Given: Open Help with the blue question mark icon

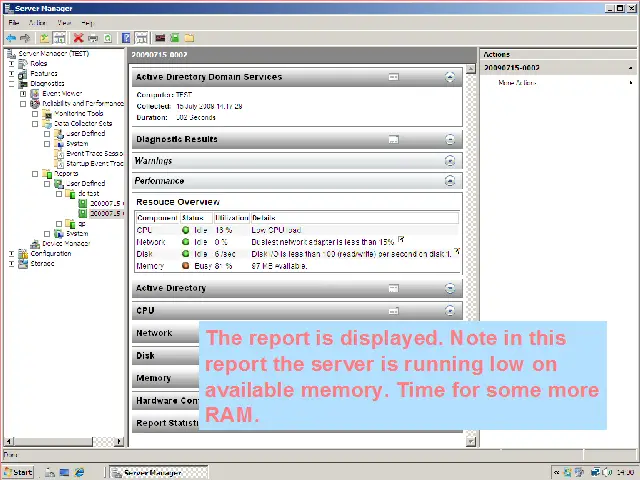Looking at the screenshot, I should point(126,38).
